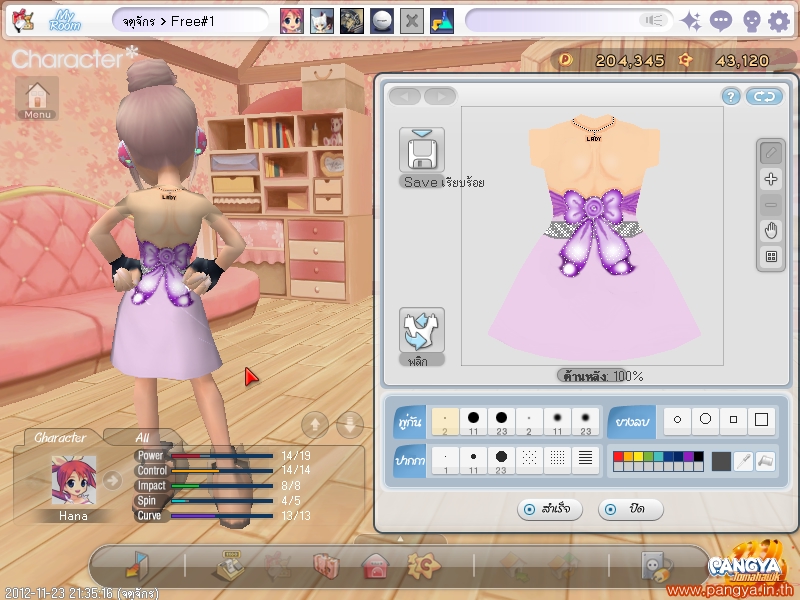The height and width of the screenshot is (600, 800).
Task: Zoom in with the plus tool
Action: (770, 179)
